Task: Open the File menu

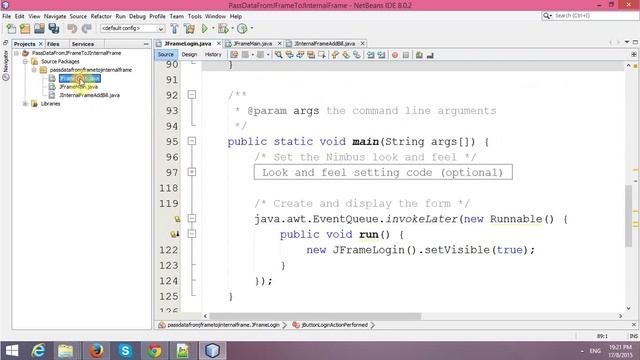Action: [7, 16]
